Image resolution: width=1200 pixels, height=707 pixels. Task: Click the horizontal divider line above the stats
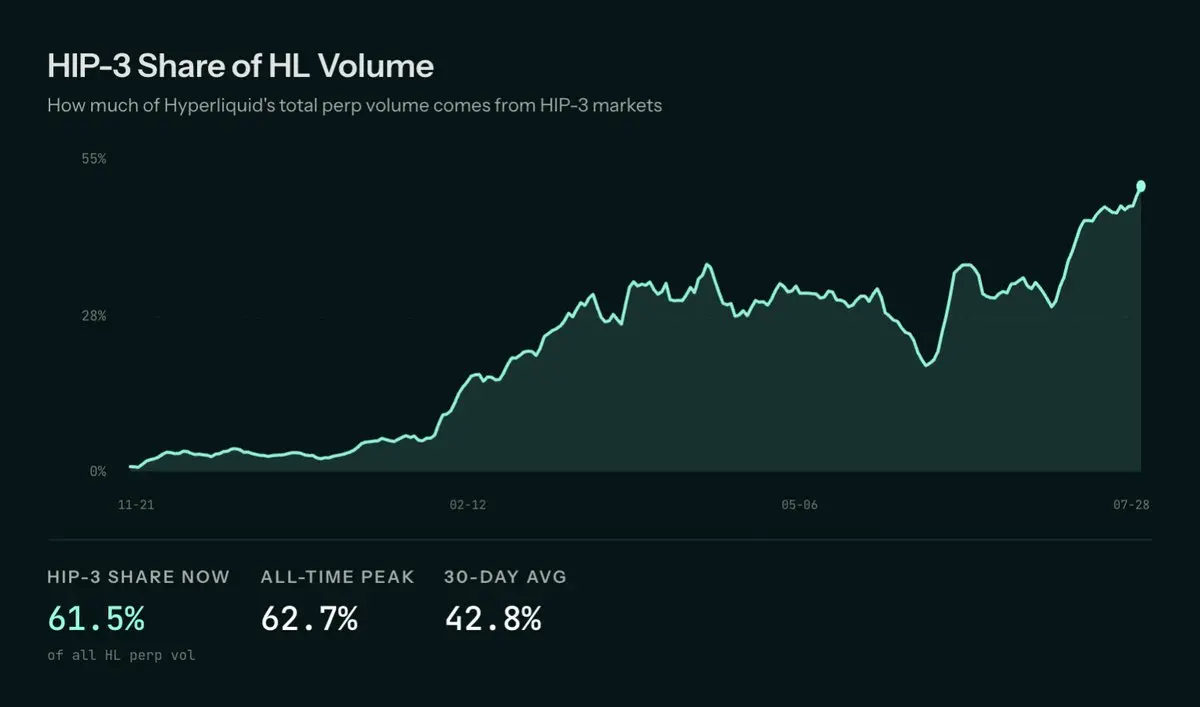coord(599,540)
